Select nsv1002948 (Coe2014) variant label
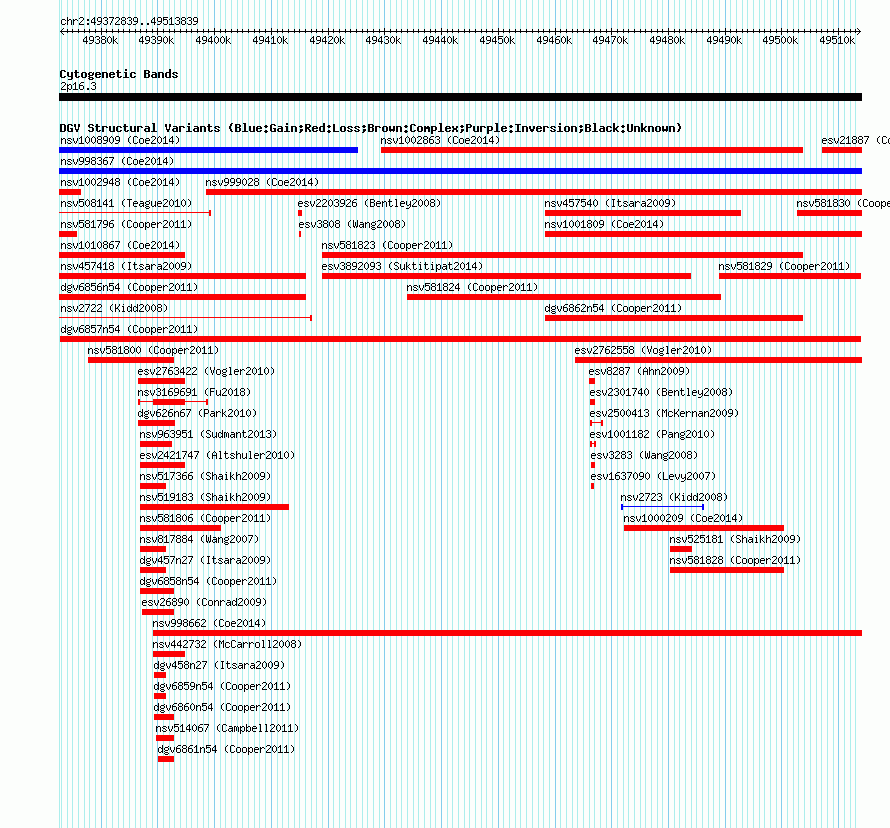 click(x=120, y=182)
